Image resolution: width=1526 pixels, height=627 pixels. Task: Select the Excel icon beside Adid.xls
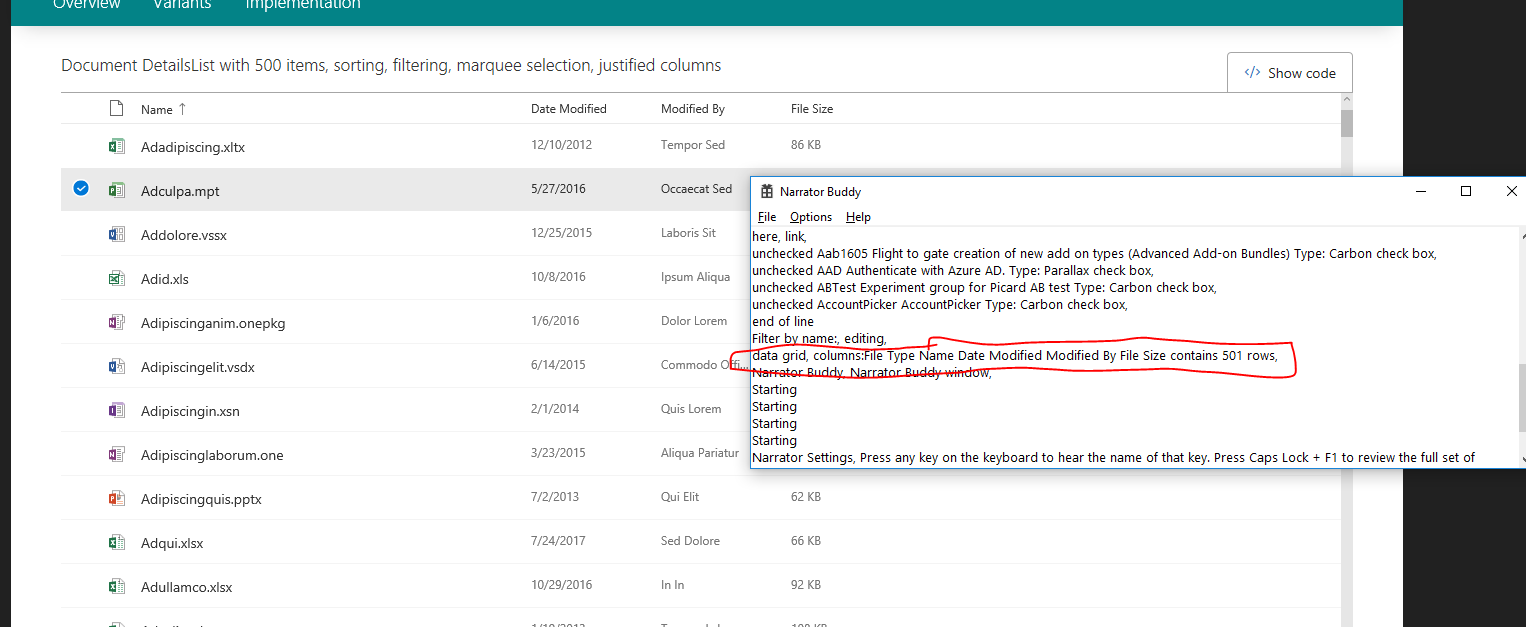117,277
